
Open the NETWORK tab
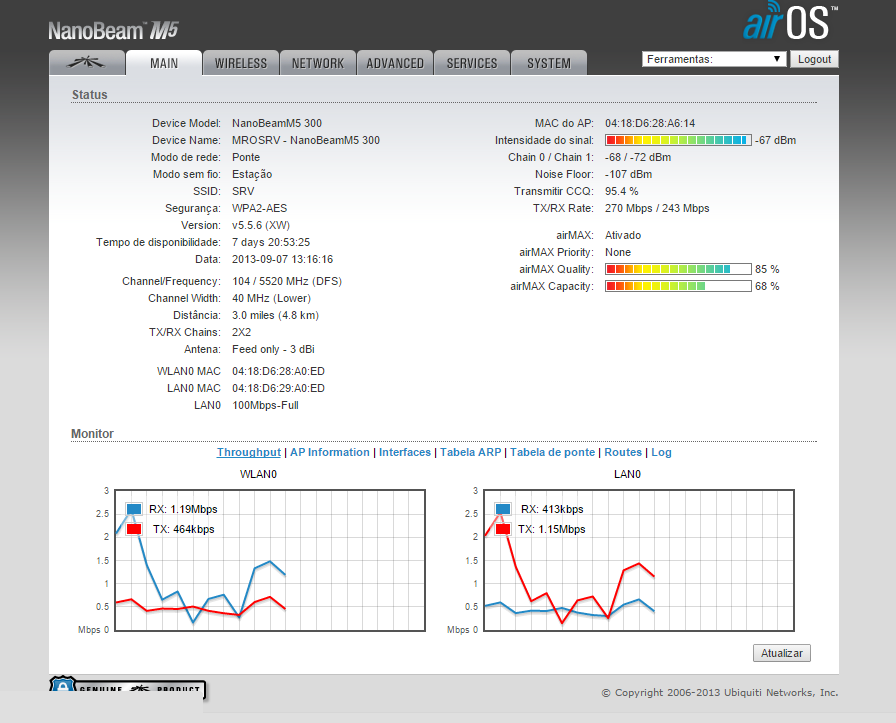click(x=318, y=63)
